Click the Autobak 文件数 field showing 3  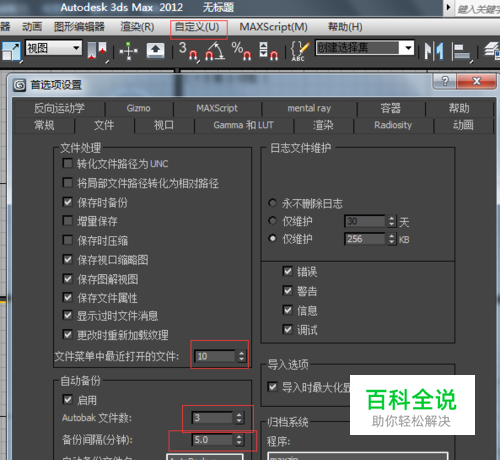[212, 418]
